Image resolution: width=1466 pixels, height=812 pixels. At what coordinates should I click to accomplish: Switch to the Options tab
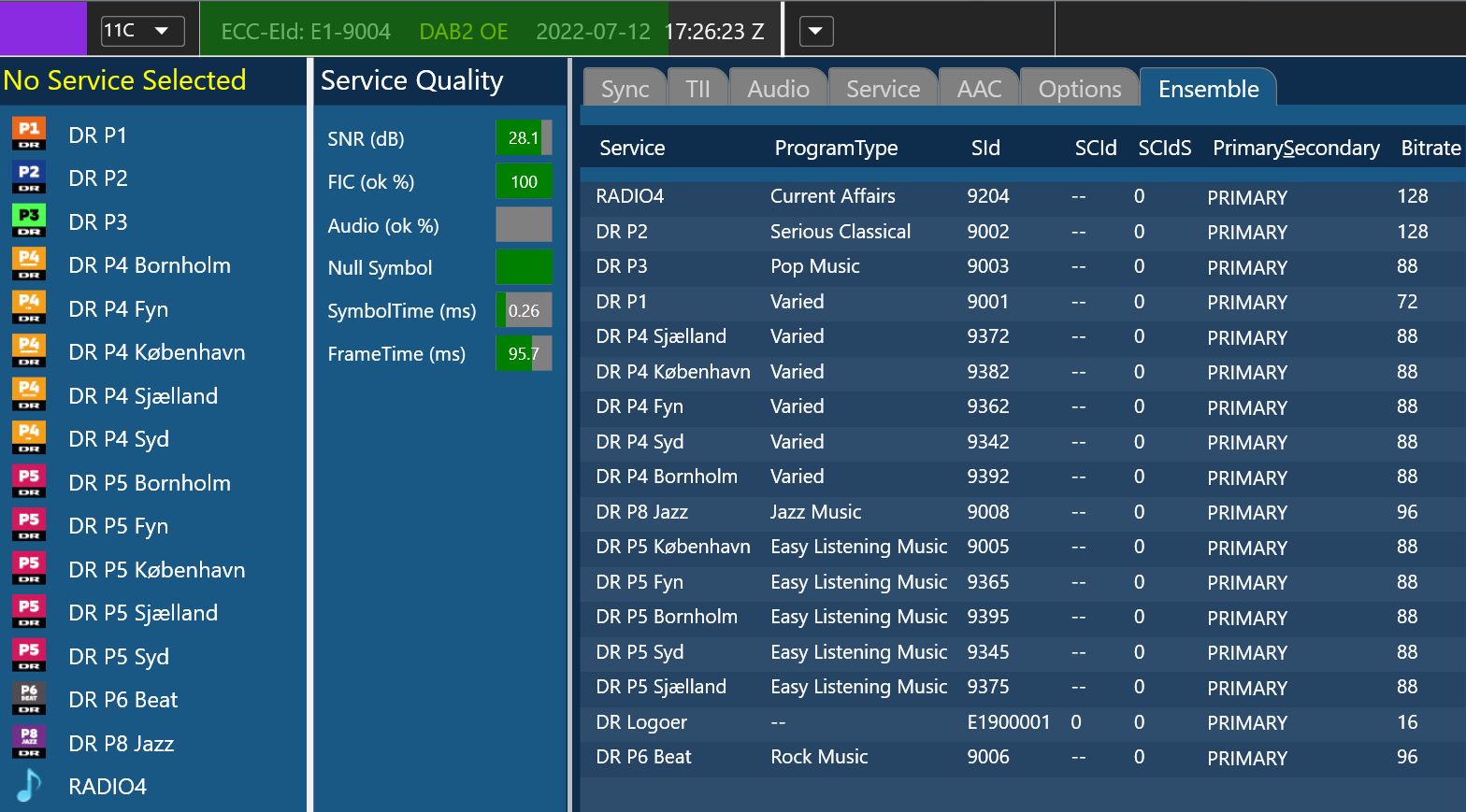tap(1079, 89)
